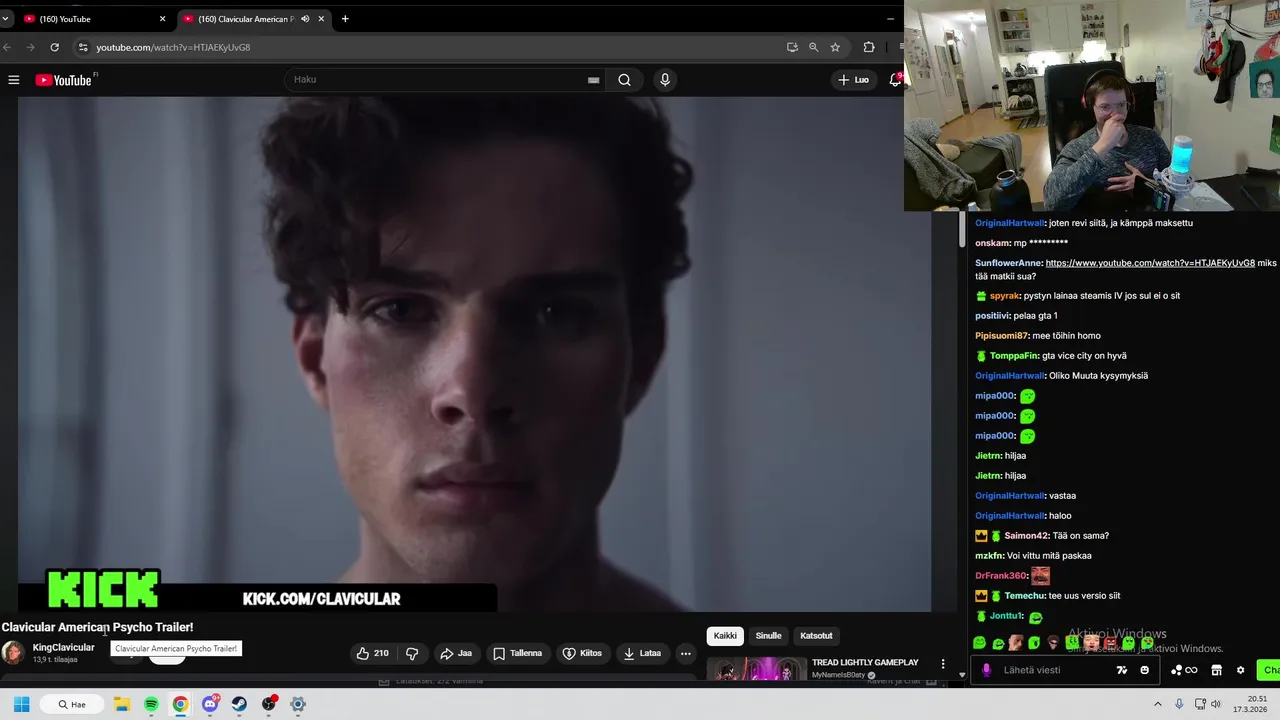The width and height of the screenshot is (1280, 720).
Task: Click the chat scrollbar
Action: coord(962,229)
